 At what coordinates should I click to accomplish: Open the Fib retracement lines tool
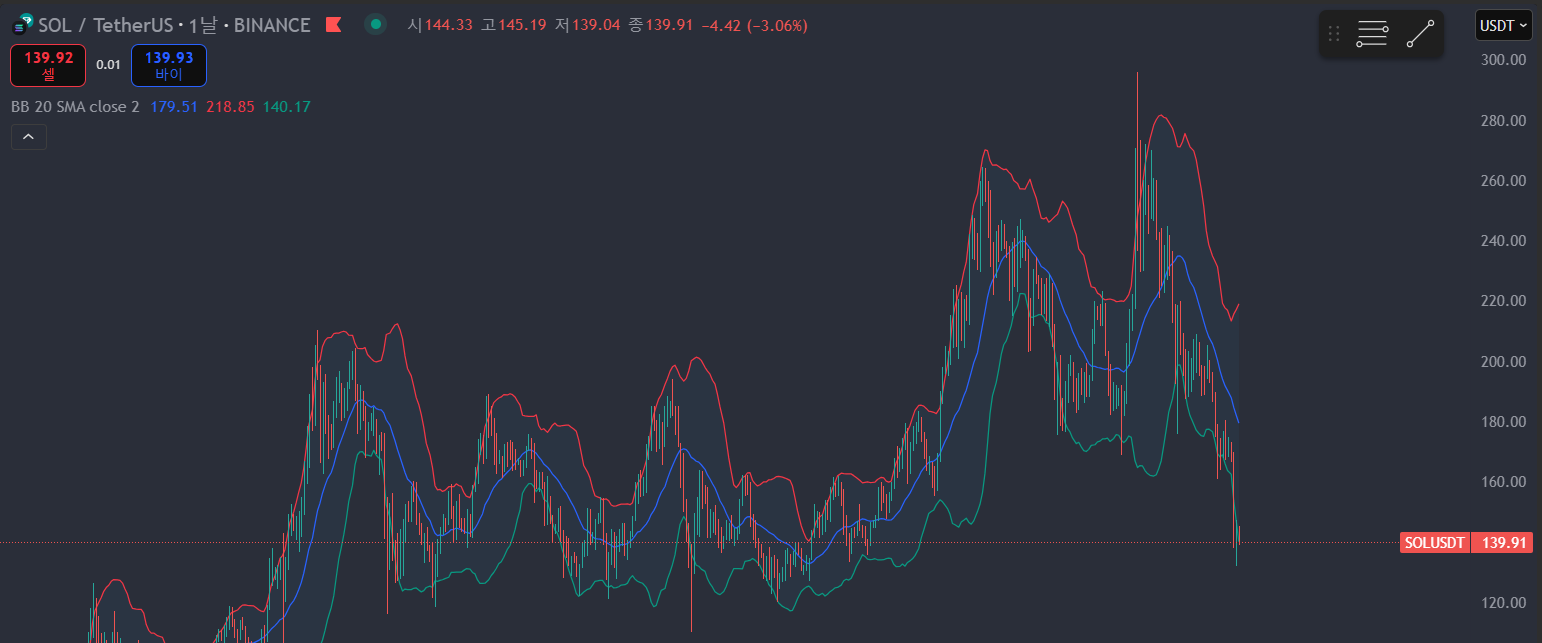pos(1372,35)
